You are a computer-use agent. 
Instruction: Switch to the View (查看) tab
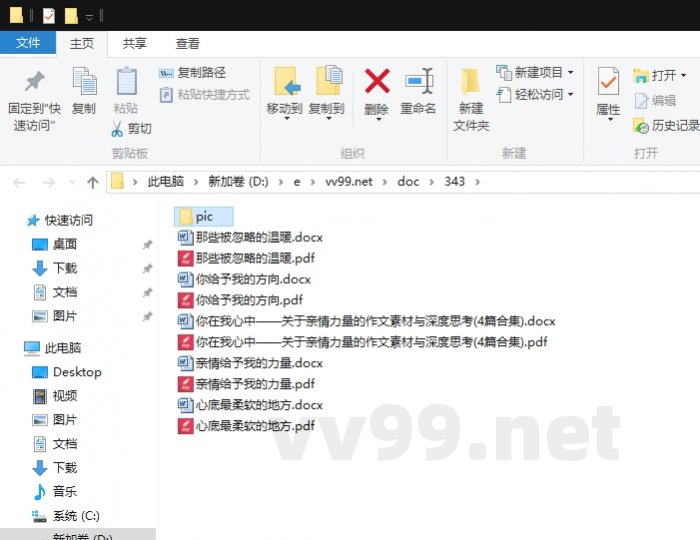pyautogui.click(x=188, y=43)
